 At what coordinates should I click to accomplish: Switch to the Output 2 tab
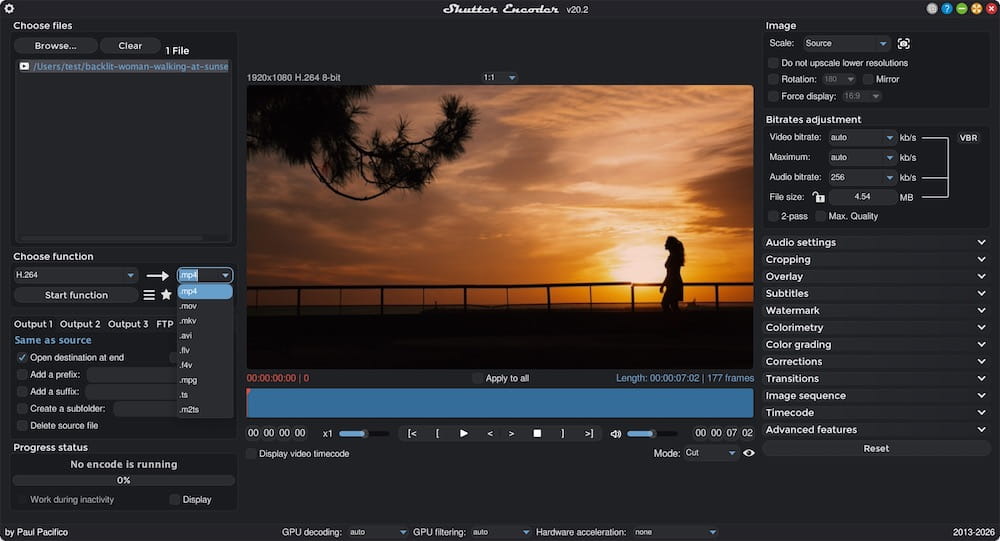(x=80, y=324)
